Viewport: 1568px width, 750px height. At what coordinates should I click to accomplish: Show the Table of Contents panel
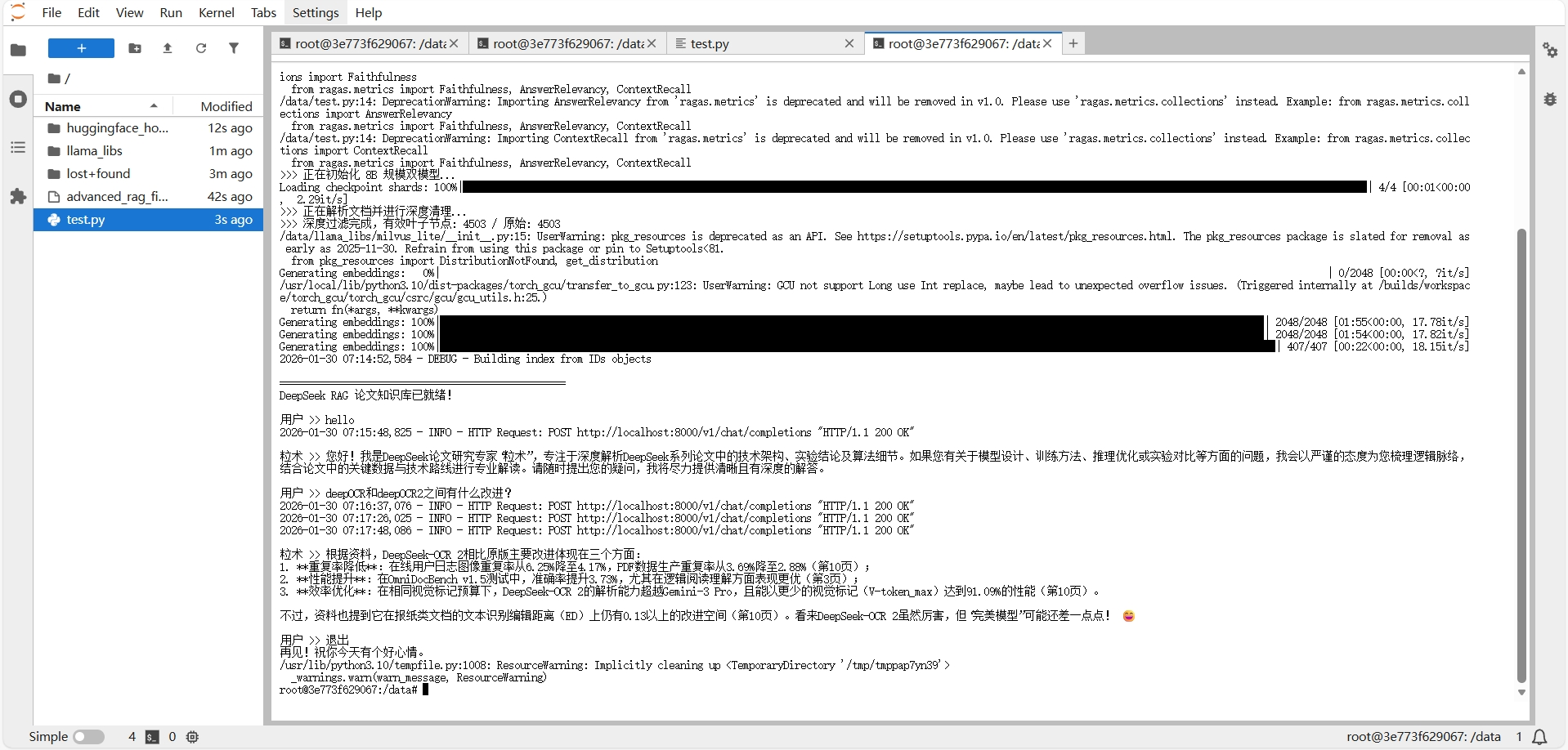coord(18,148)
